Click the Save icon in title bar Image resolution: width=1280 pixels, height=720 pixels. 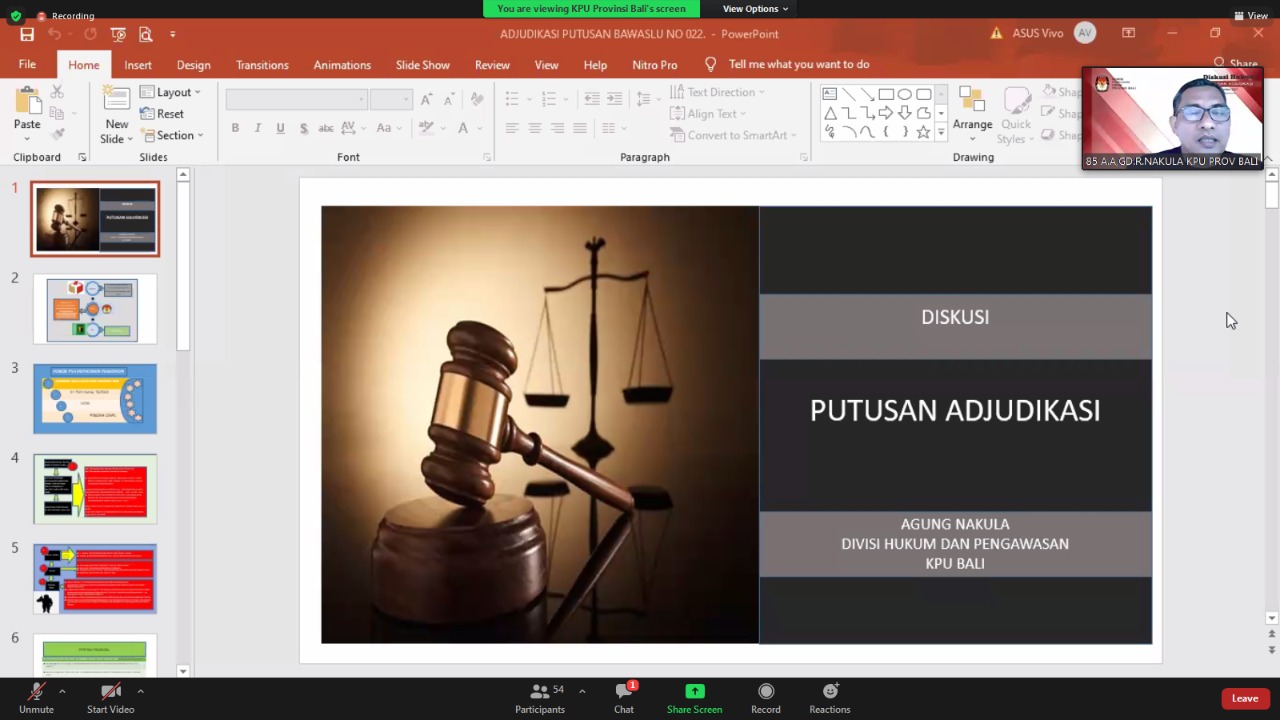coord(27,34)
